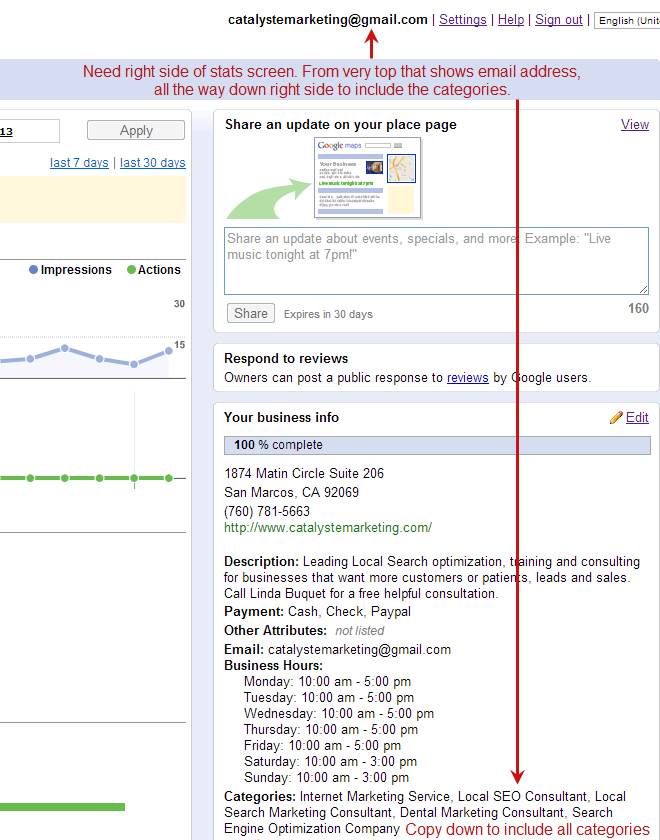Open the English language dropdown

(627, 20)
